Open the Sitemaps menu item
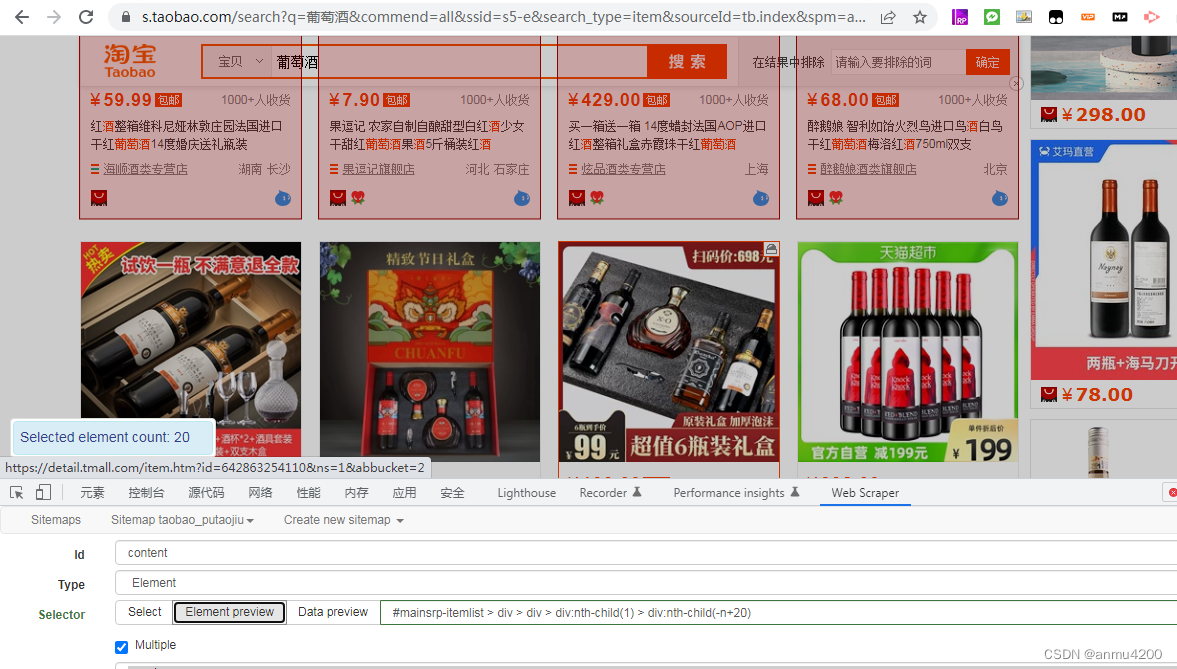The width and height of the screenshot is (1177, 669). tap(56, 520)
